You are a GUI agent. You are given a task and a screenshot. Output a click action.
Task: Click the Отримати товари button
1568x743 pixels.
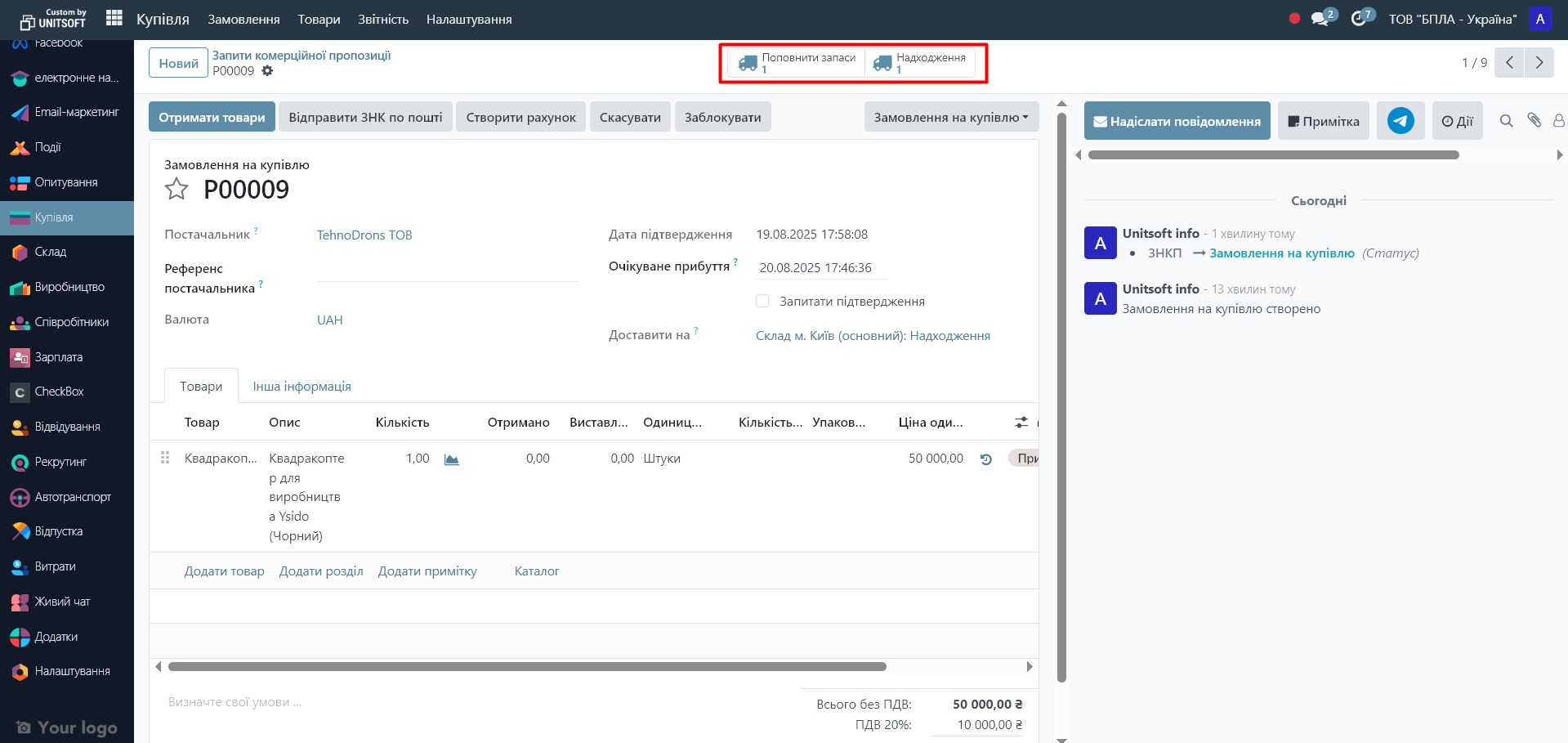(x=212, y=117)
